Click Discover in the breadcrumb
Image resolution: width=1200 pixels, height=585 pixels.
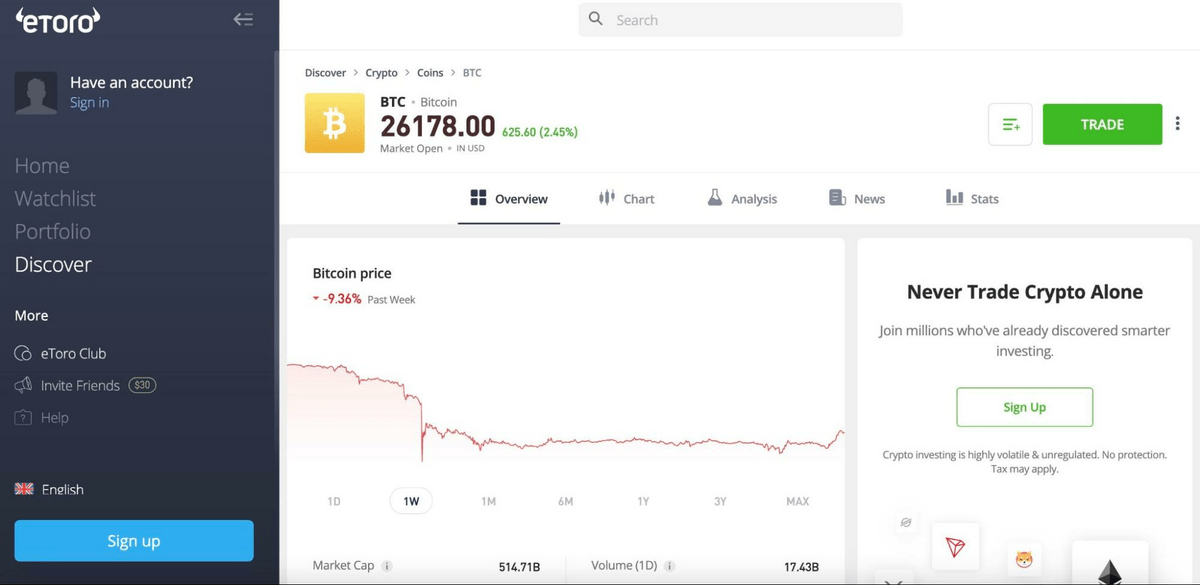[x=325, y=73]
